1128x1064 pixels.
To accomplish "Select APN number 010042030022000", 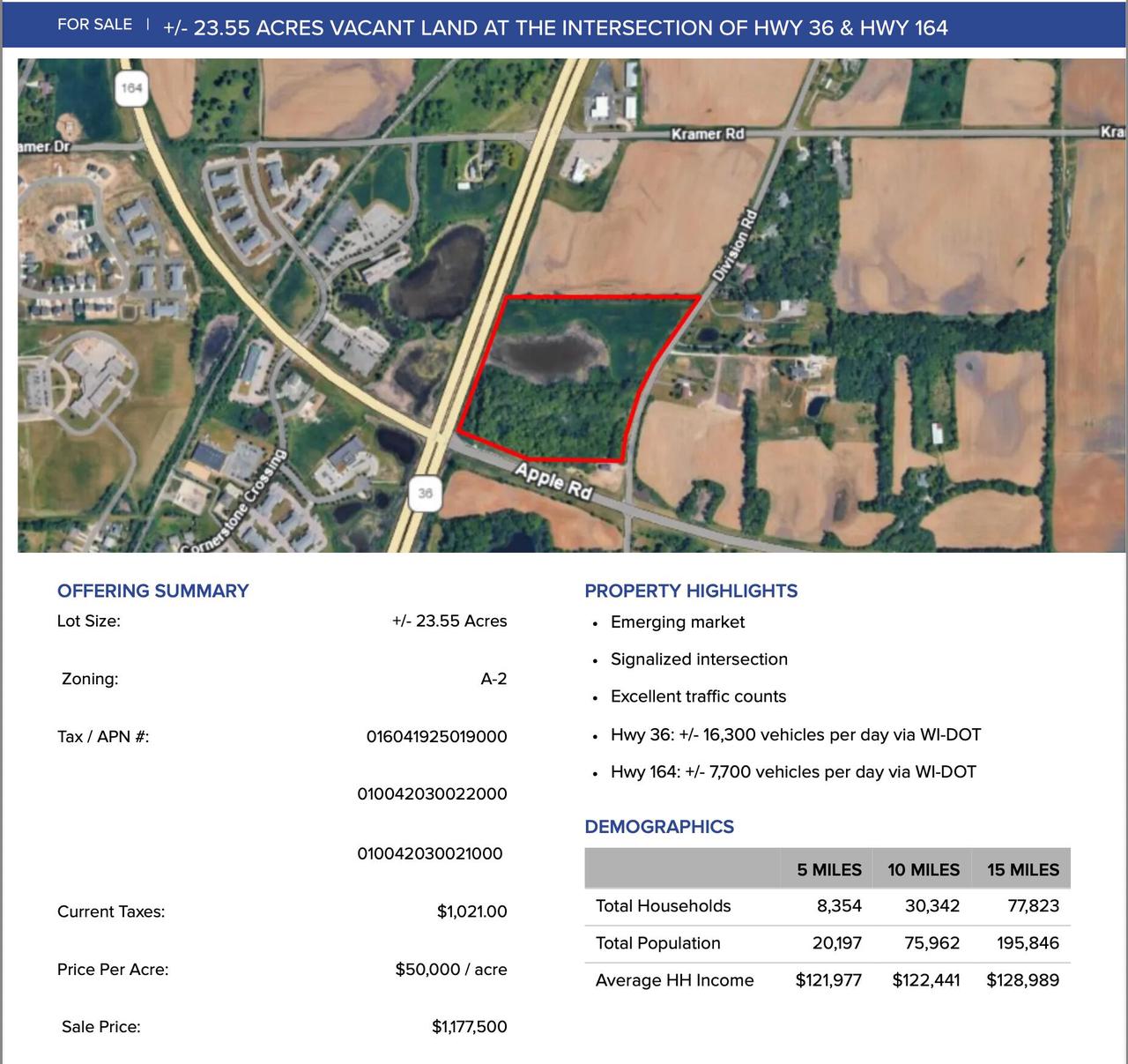I will pos(432,794).
